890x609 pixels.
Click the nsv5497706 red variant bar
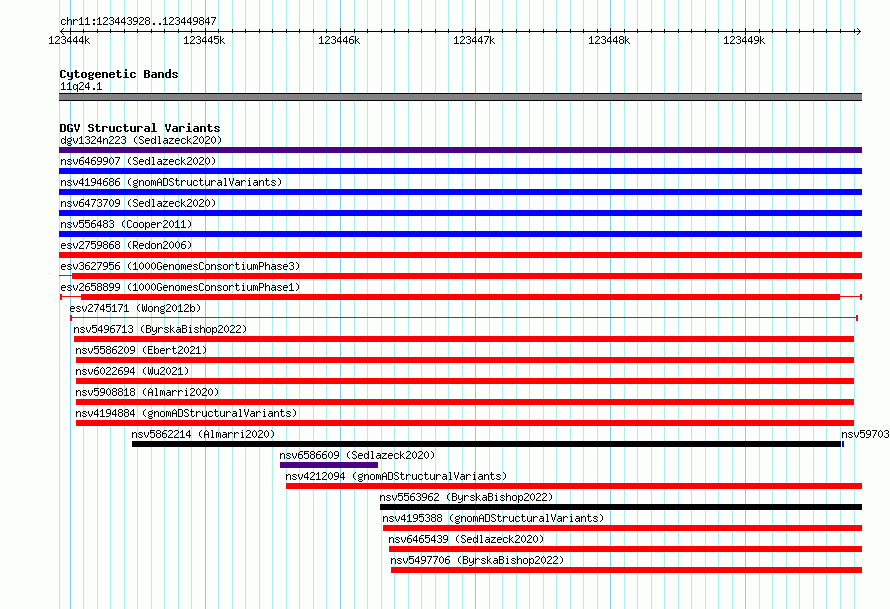[x=627, y=570]
